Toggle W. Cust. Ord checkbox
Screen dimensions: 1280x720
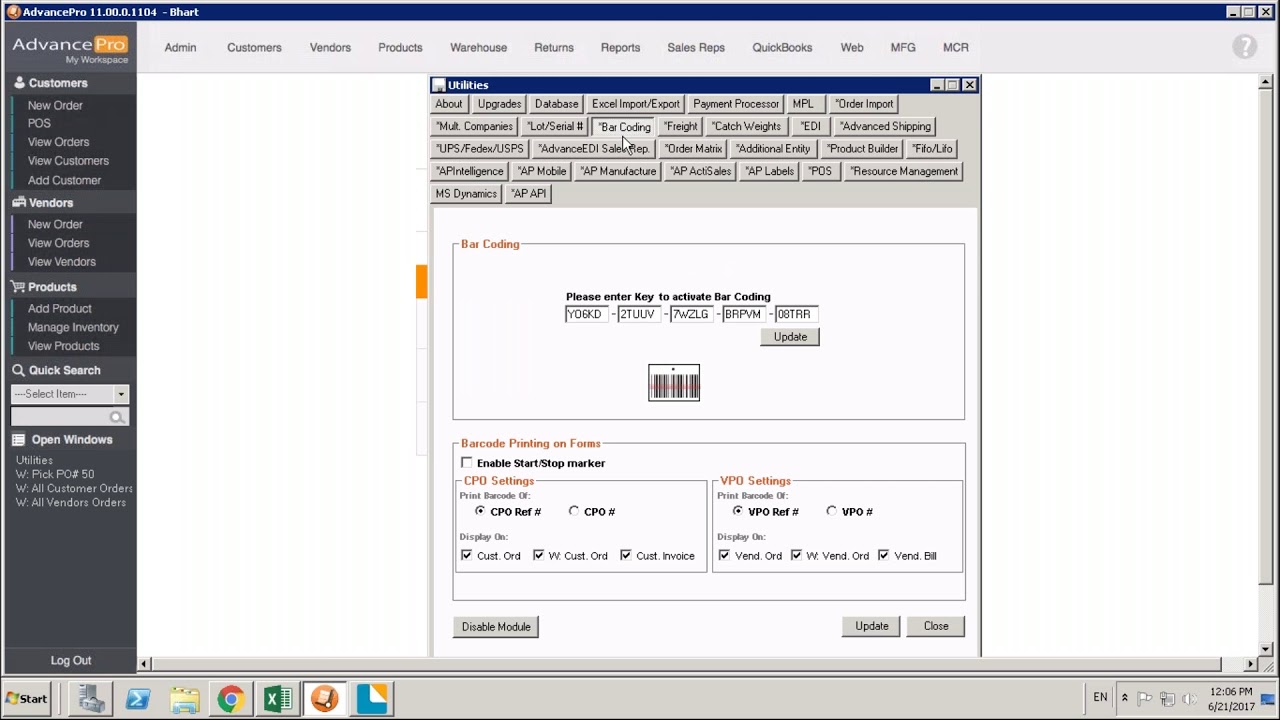pos(539,555)
